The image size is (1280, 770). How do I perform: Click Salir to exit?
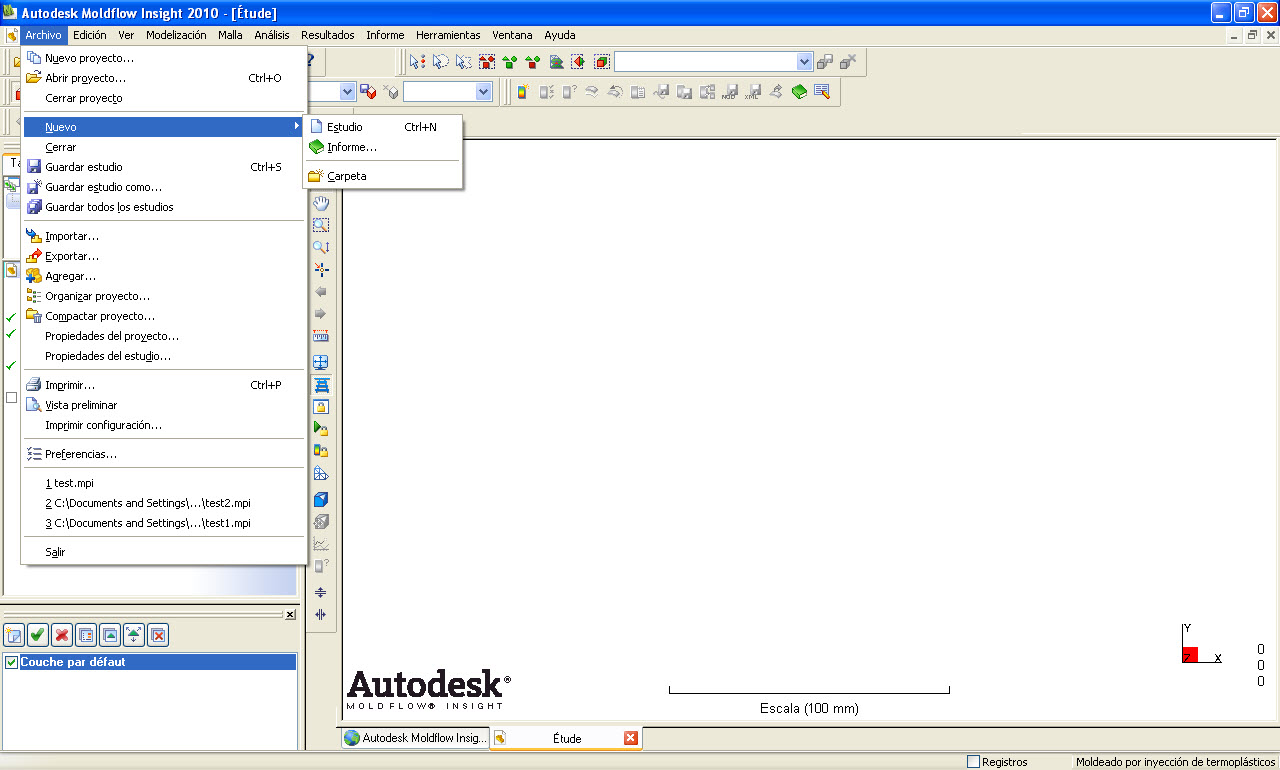[x=164, y=552]
